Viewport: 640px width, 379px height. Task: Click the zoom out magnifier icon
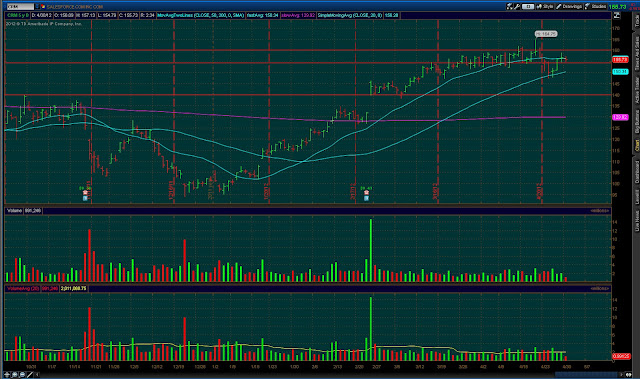click(22, 374)
